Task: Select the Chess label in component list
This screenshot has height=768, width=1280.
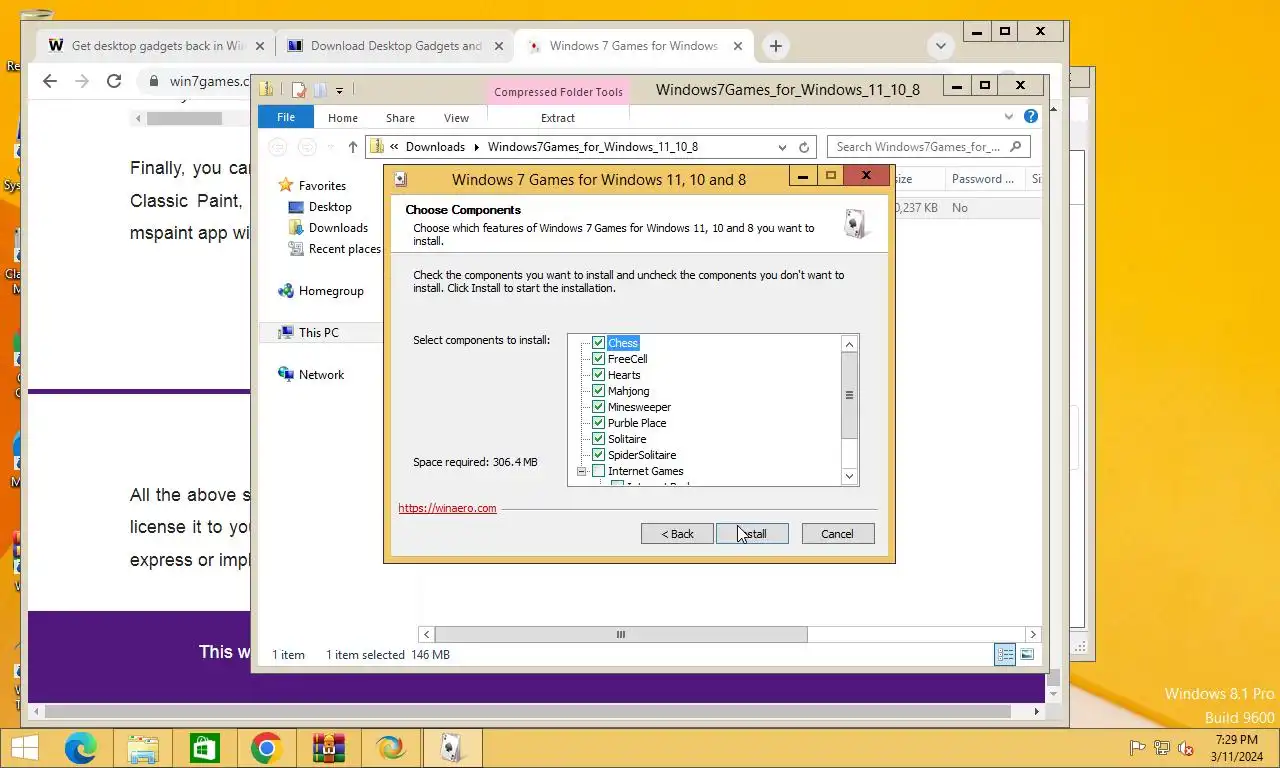Action: (623, 343)
